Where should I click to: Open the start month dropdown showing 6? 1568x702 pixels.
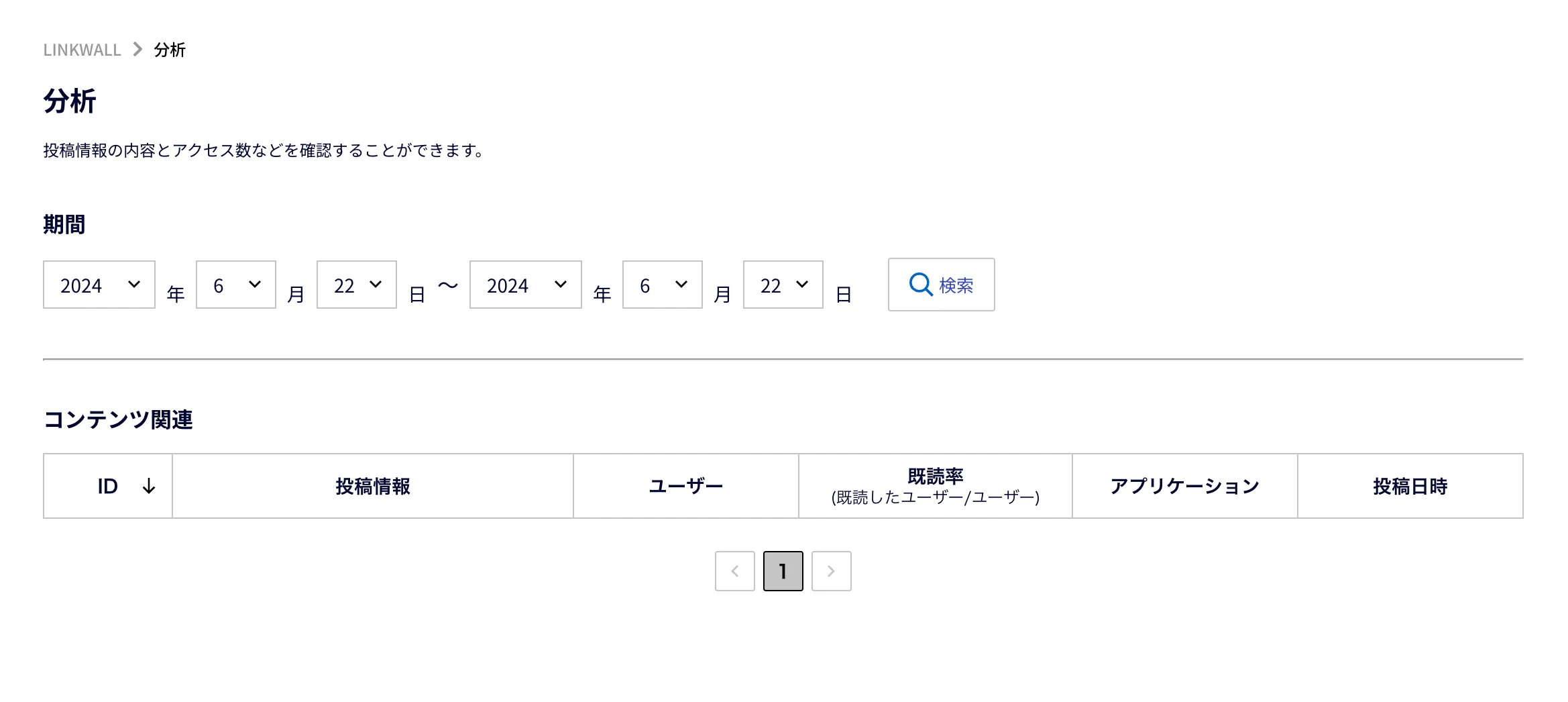click(236, 285)
